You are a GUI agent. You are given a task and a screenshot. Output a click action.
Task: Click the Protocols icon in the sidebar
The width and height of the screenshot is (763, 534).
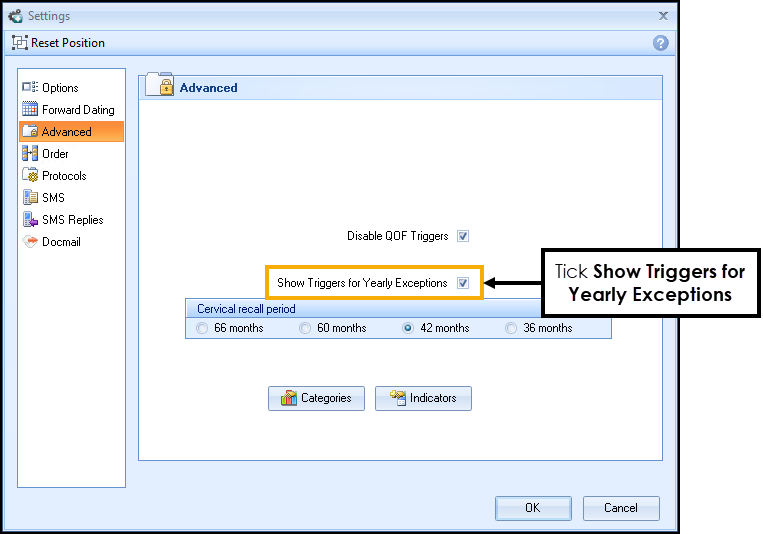(x=30, y=176)
